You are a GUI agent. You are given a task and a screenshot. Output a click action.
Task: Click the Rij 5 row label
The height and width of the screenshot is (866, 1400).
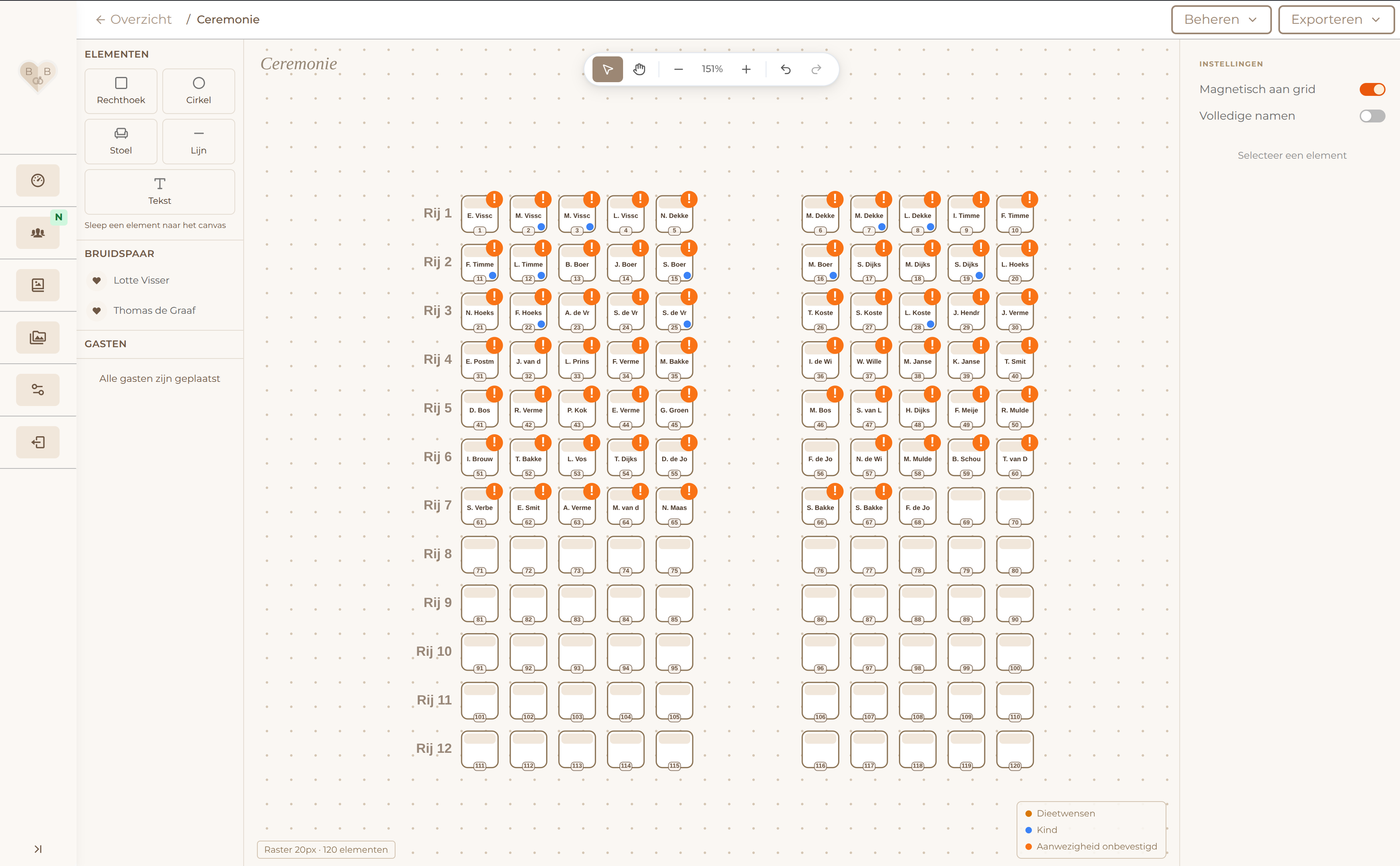pyautogui.click(x=437, y=408)
